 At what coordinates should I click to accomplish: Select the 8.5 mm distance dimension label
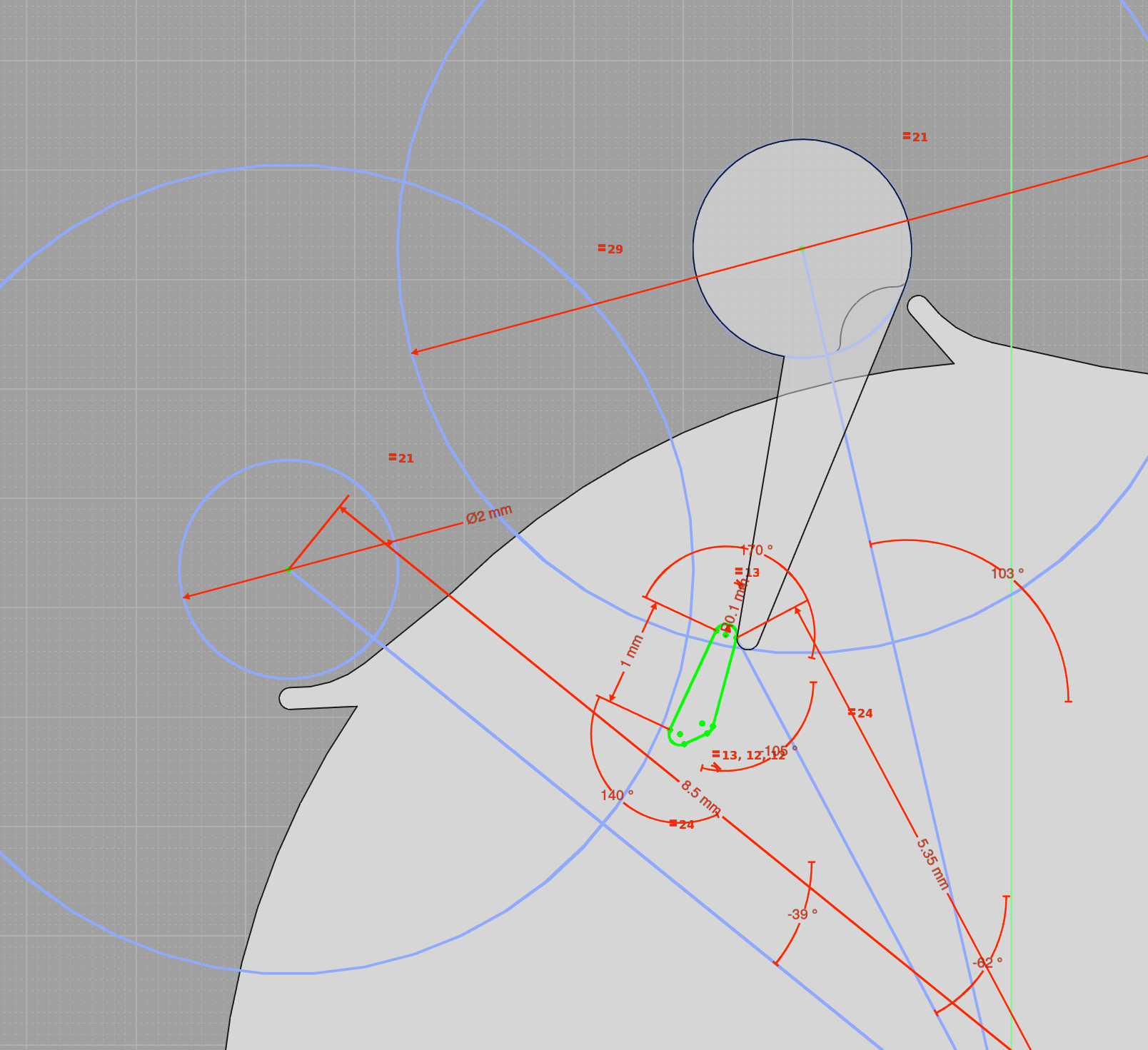pos(700,797)
